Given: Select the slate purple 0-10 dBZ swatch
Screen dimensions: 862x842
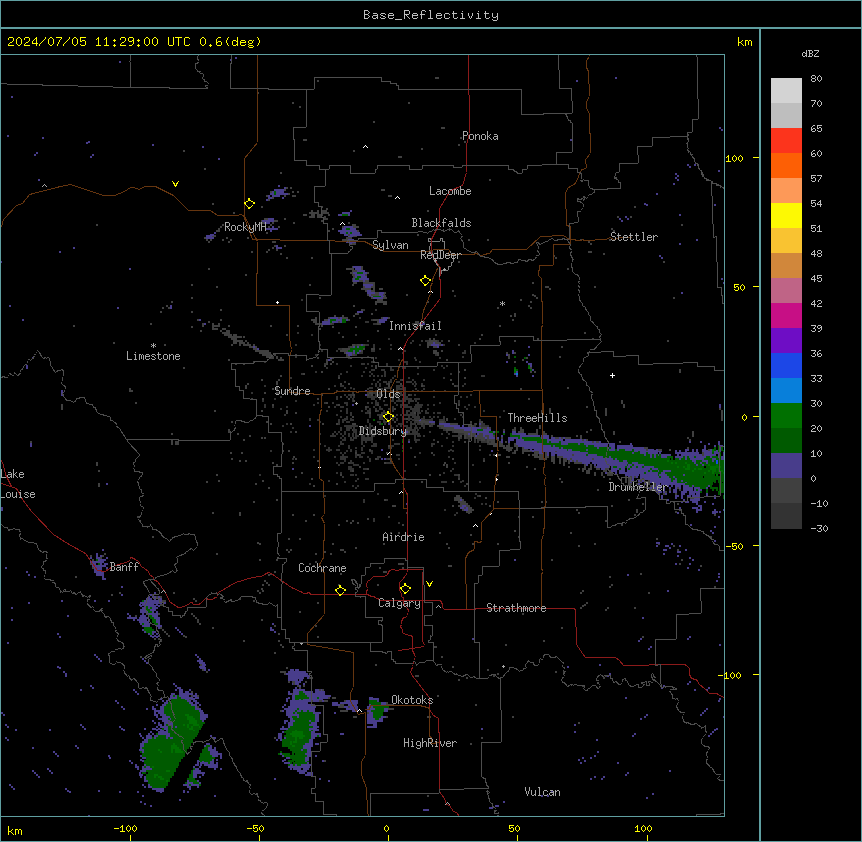Looking at the screenshot, I should tap(786, 466).
